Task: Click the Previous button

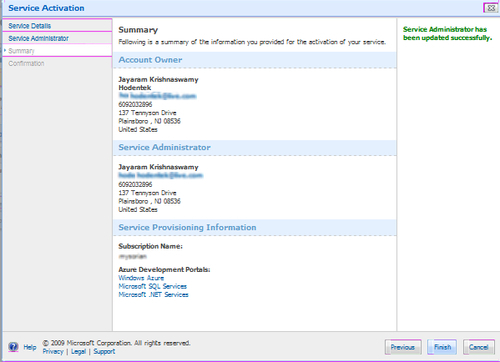Action: [403, 347]
